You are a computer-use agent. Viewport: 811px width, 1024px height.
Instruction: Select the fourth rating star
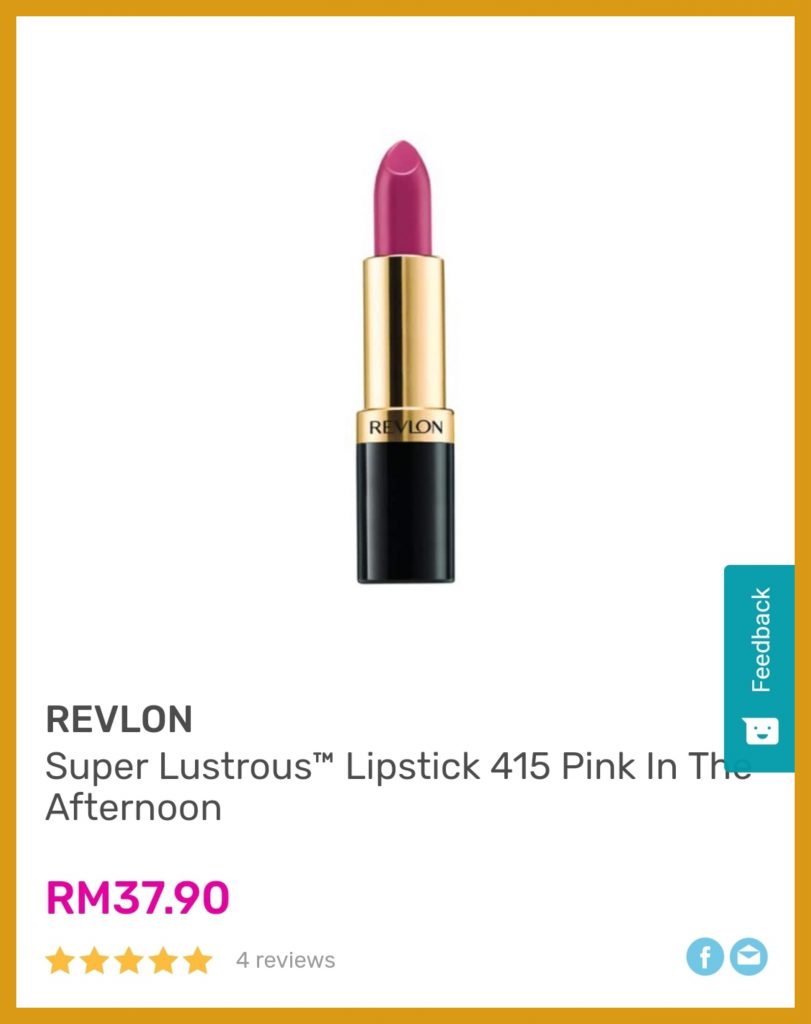coord(163,961)
